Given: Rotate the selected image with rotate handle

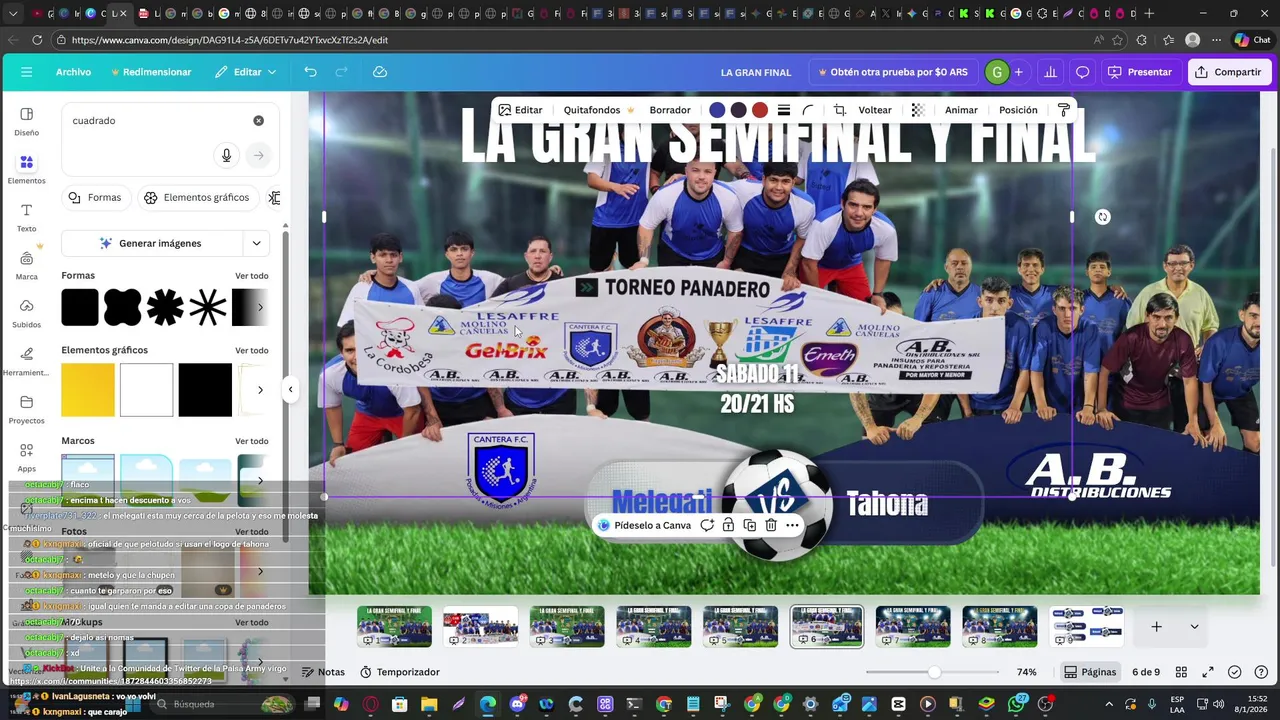Looking at the screenshot, I should 1102,217.
